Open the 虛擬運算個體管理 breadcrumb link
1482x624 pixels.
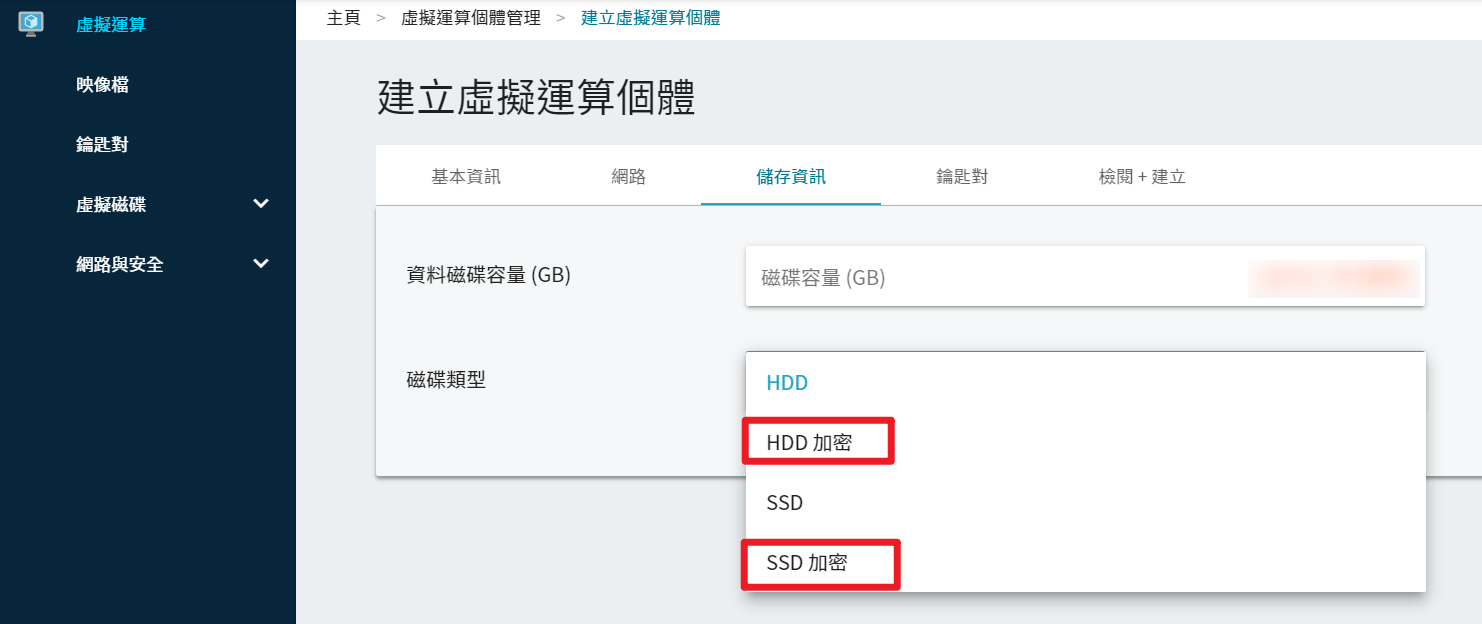(471, 18)
